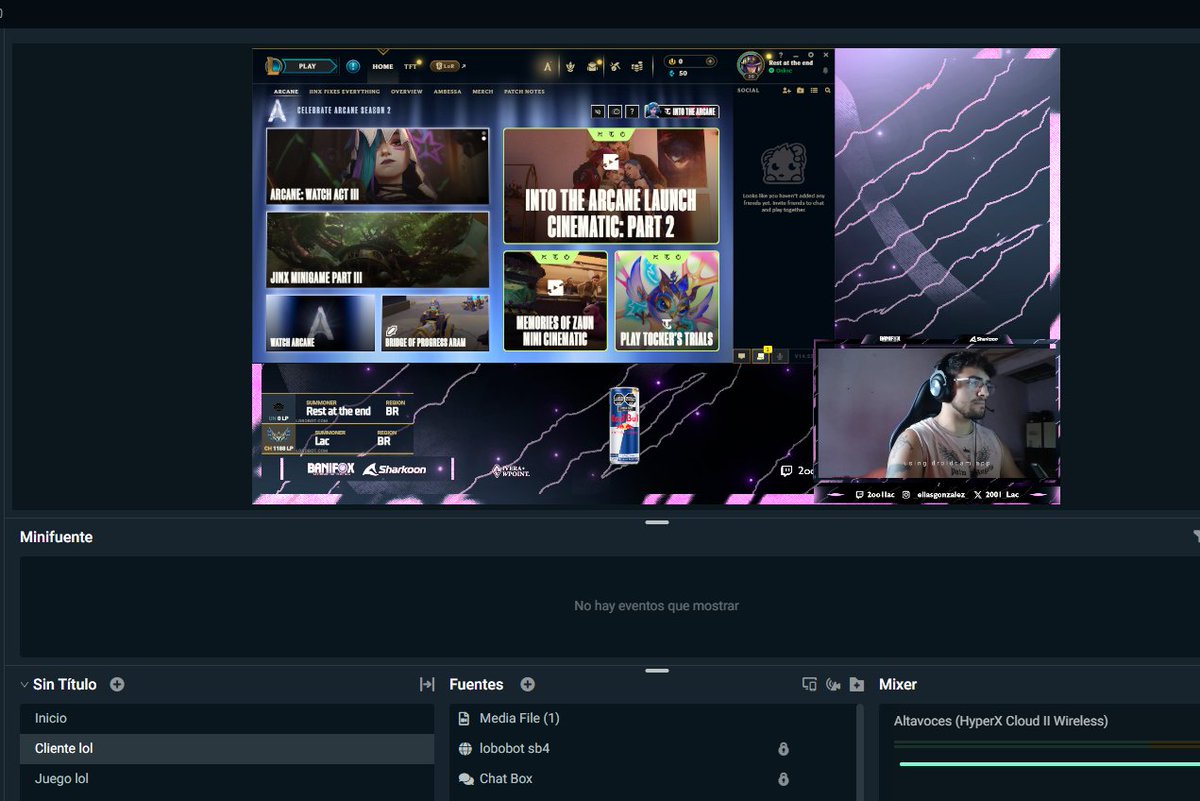This screenshot has width=1200, height=801.
Task: Click search icon in SOCIAL panel
Action: tap(827, 91)
